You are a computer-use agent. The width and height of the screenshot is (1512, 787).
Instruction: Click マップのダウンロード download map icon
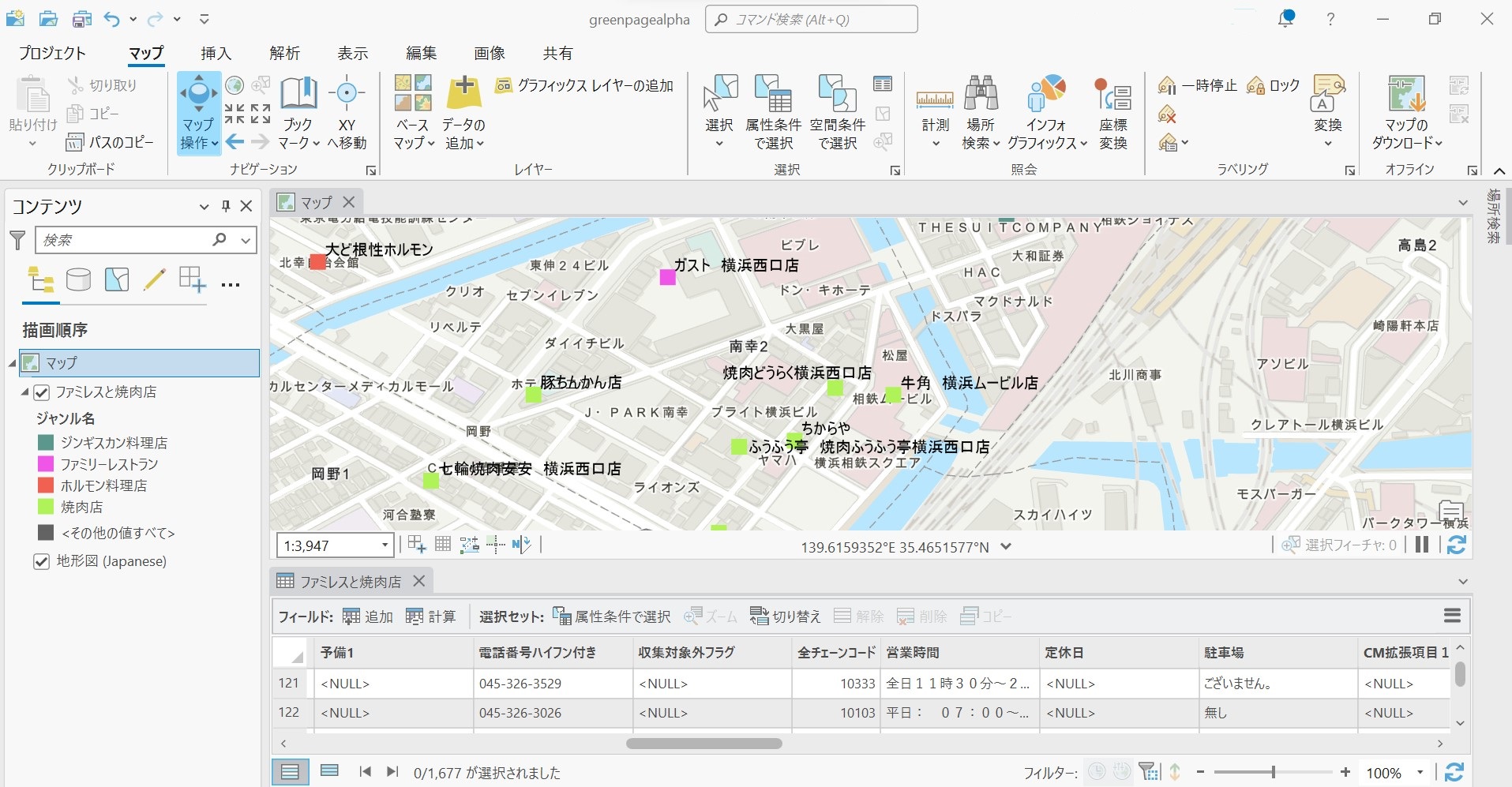(1407, 95)
